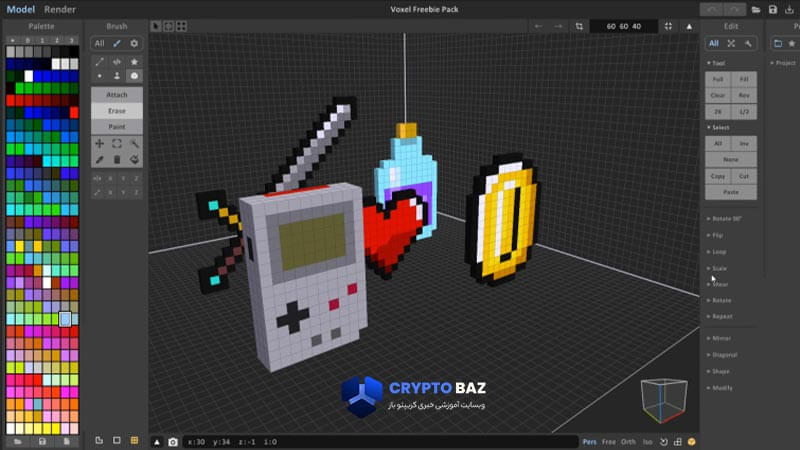This screenshot has height=450, width=800.
Task: Expand the Rotate 90° section
Action: coord(724,218)
